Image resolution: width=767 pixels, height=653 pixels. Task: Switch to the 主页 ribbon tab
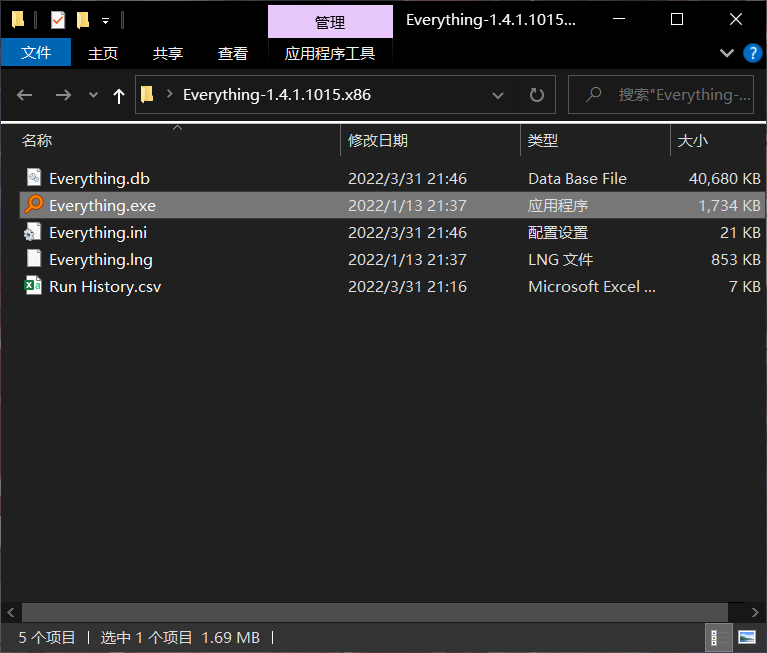[x=103, y=53]
